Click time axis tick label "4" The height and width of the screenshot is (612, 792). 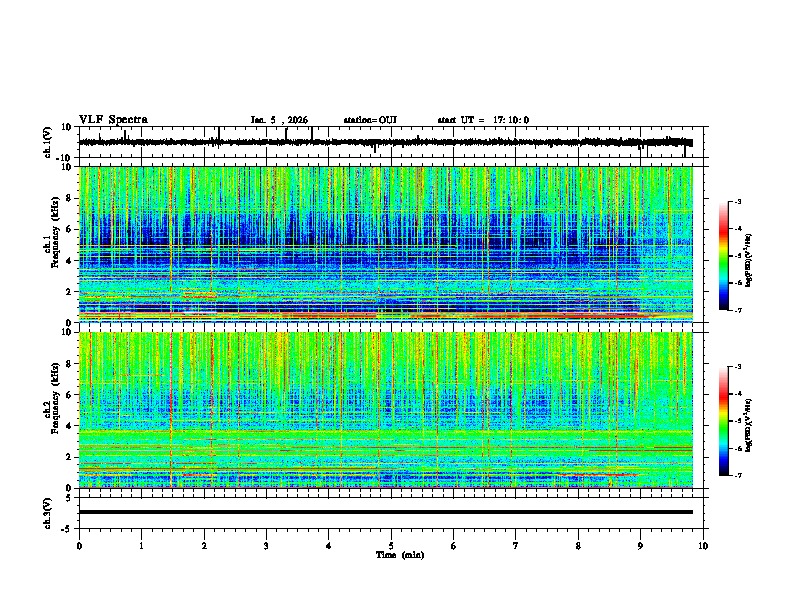(329, 546)
